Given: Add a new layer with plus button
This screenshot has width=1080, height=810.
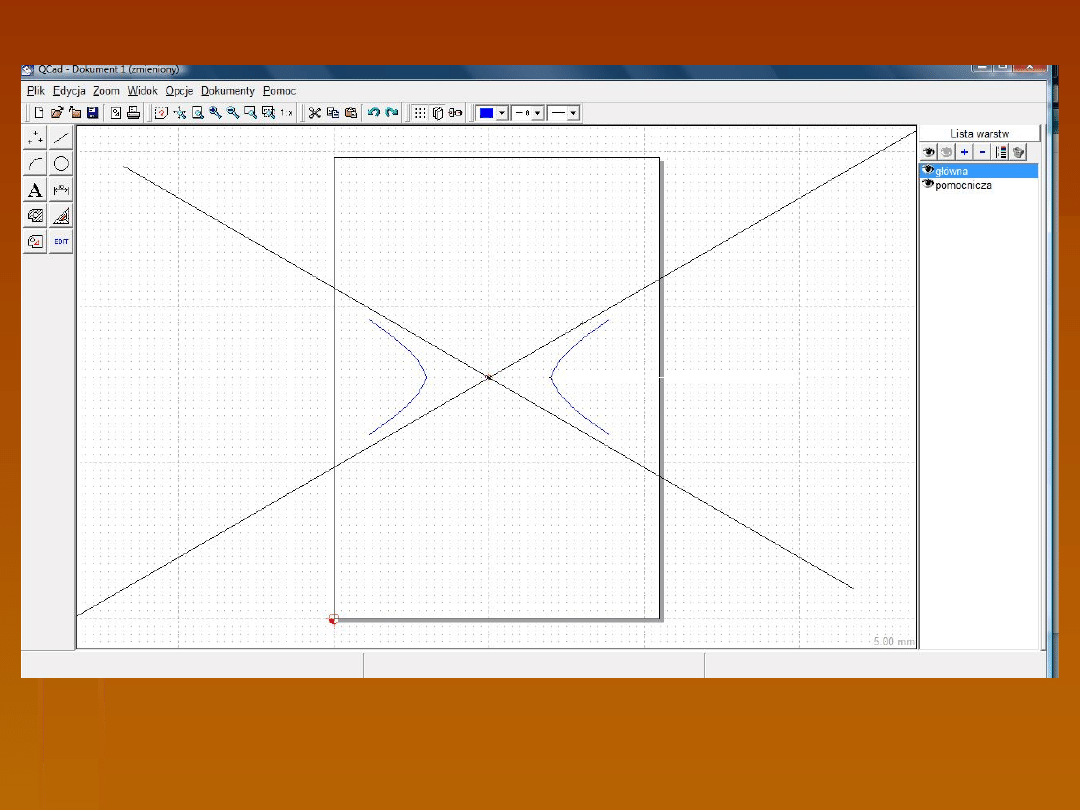Looking at the screenshot, I should (964, 152).
